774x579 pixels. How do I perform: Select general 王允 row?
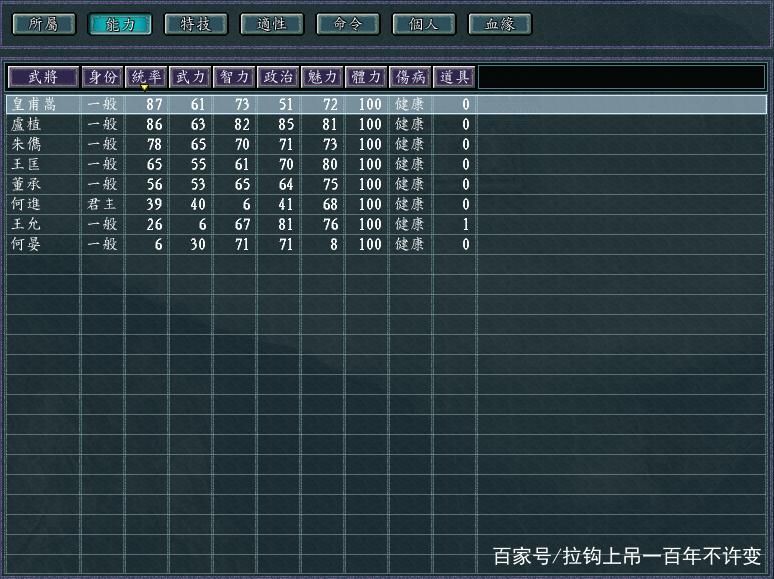click(387, 224)
